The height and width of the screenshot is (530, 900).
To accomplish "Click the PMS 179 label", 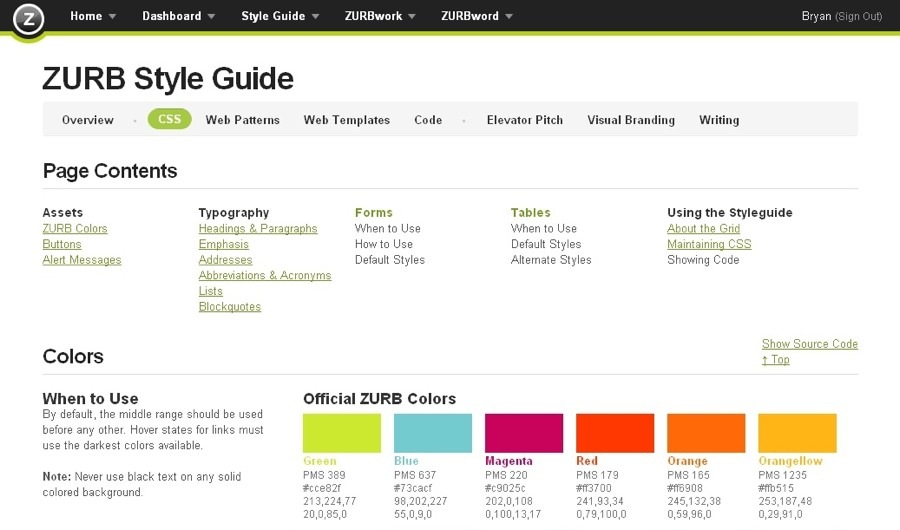I will tap(597, 475).
